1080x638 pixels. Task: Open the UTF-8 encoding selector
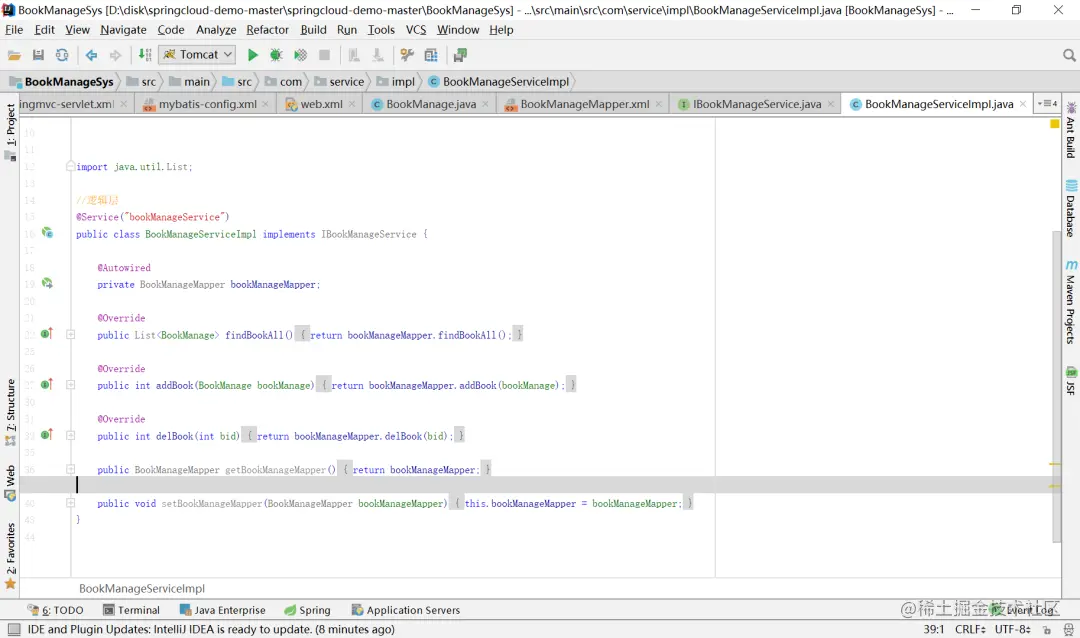point(1012,629)
